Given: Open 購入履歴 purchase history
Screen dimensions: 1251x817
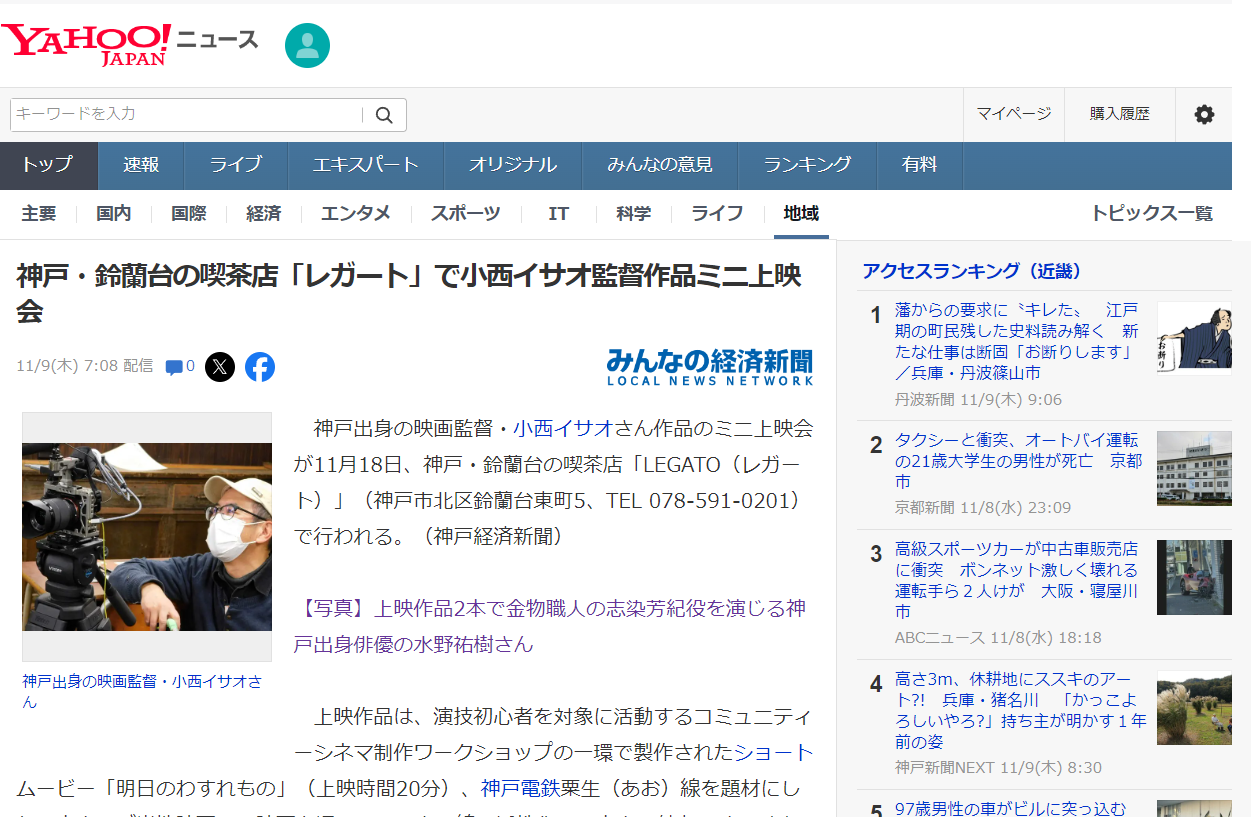Looking at the screenshot, I should click(x=1119, y=114).
